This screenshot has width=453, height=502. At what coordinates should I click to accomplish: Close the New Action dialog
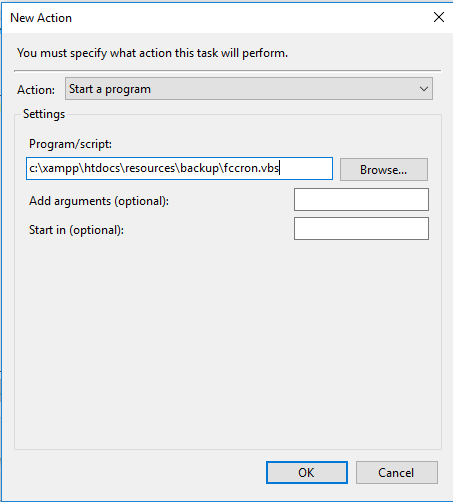coord(439,17)
